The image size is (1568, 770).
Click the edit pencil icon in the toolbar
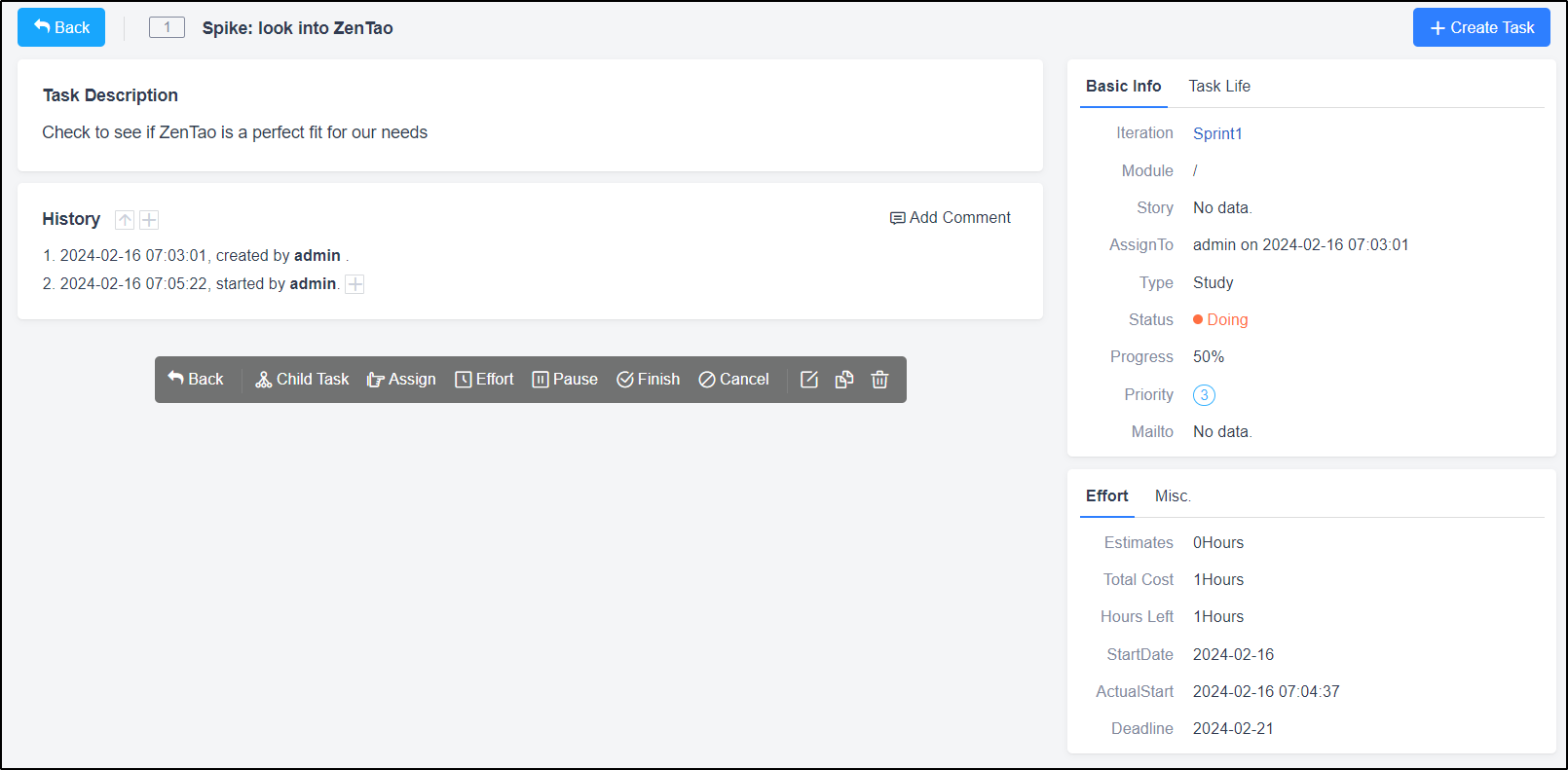pos(809,380)
